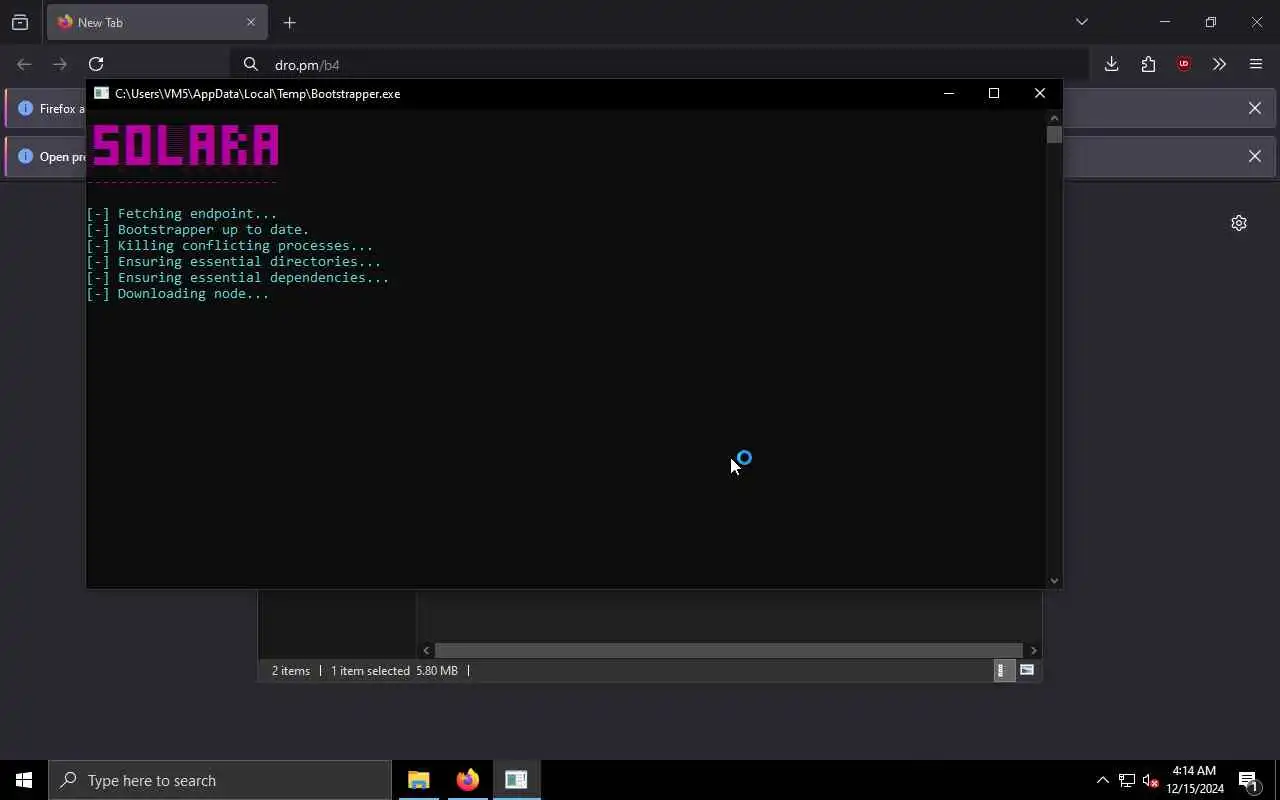Click the File Explorer horizontal scrollbar thumb
The image size is (1280, 800).
[728, 650]
